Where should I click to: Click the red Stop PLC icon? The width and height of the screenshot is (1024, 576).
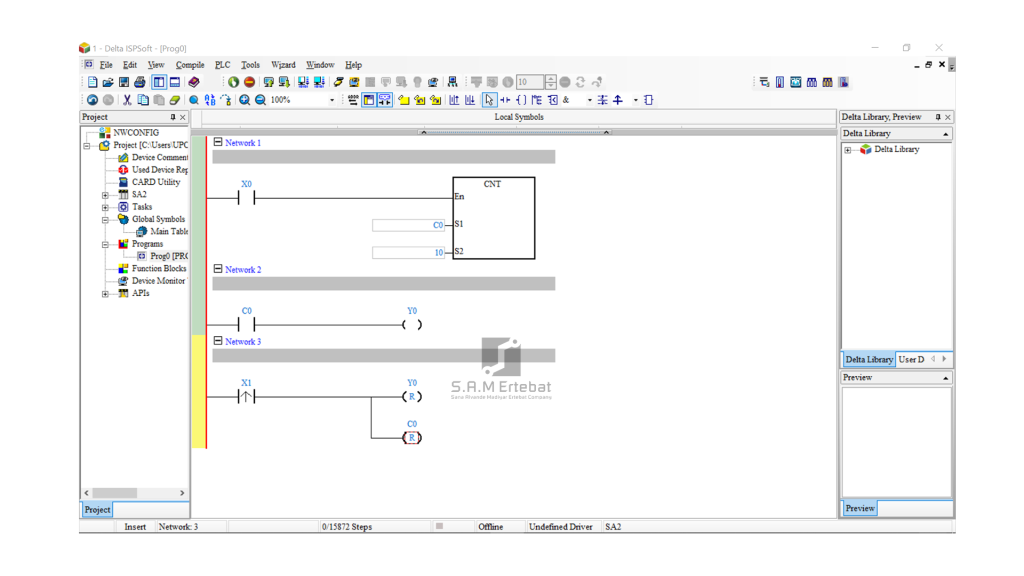click(x=249, y=83)
